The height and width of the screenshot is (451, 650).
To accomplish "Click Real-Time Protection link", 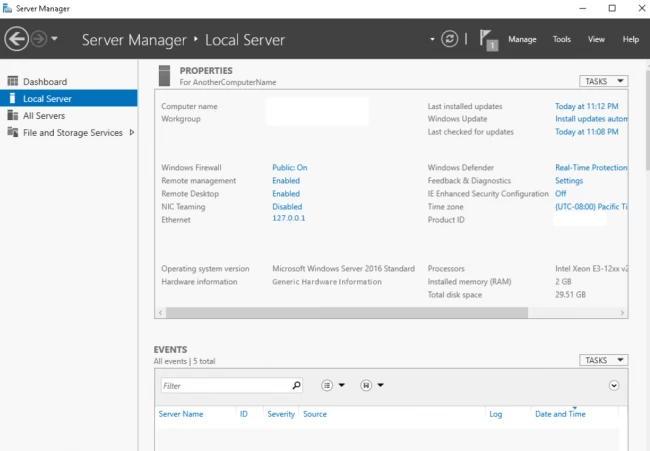I will tap(592, 167).
